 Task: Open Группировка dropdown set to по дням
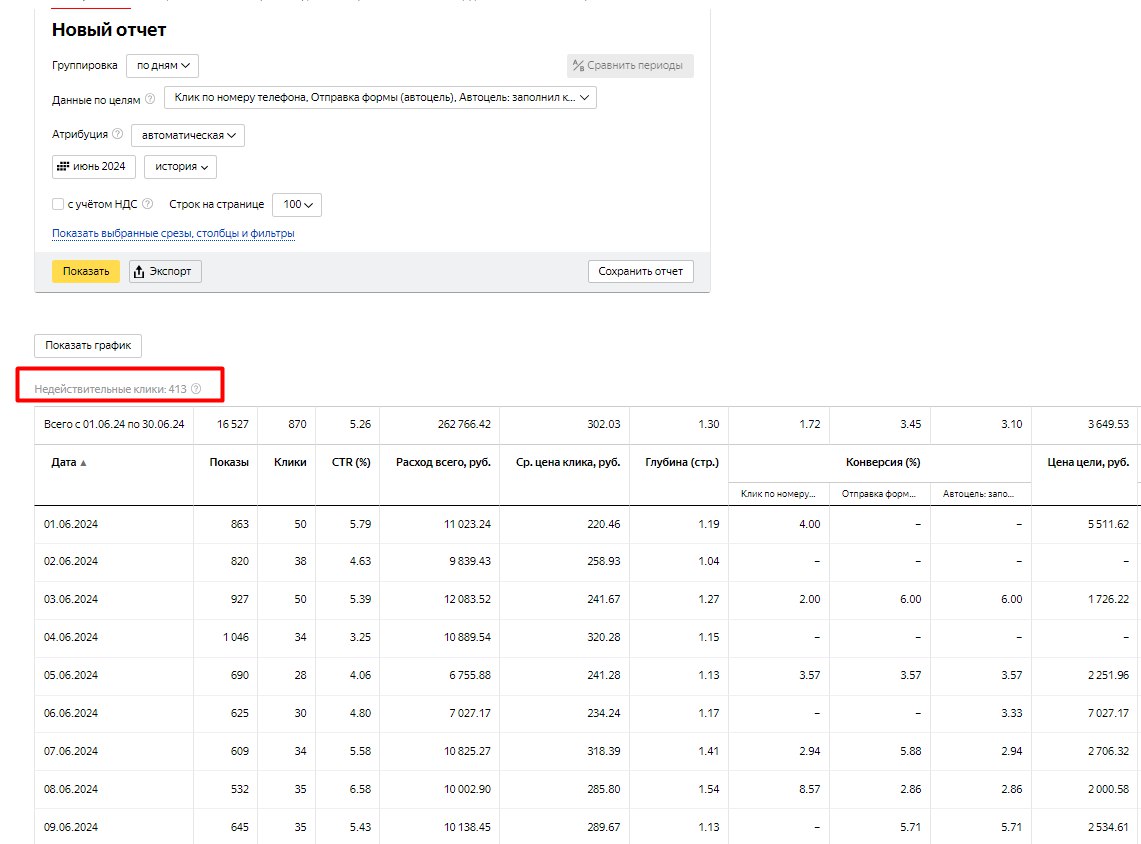pyautogui.click(x=162, y=66)
